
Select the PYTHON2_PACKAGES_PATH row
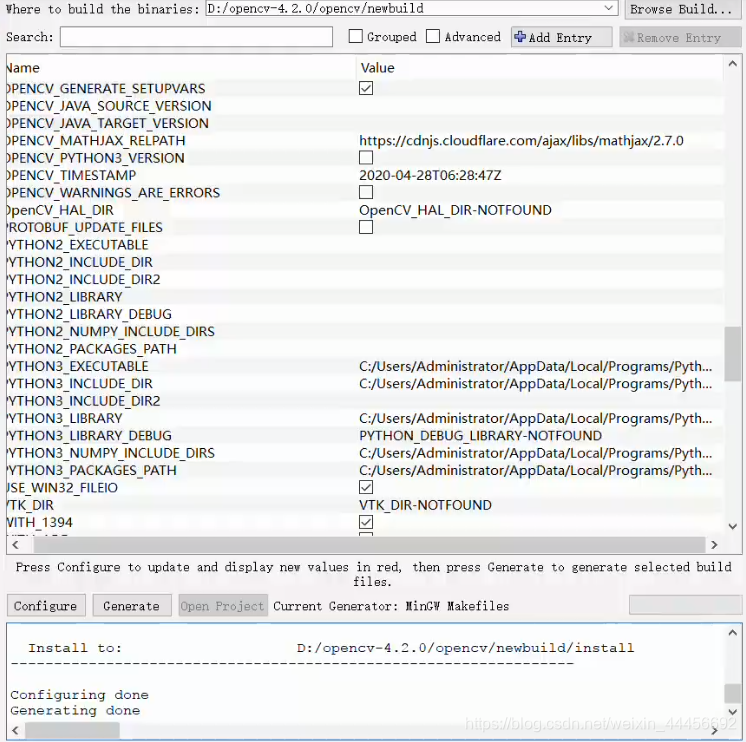[x=365, y=349]
